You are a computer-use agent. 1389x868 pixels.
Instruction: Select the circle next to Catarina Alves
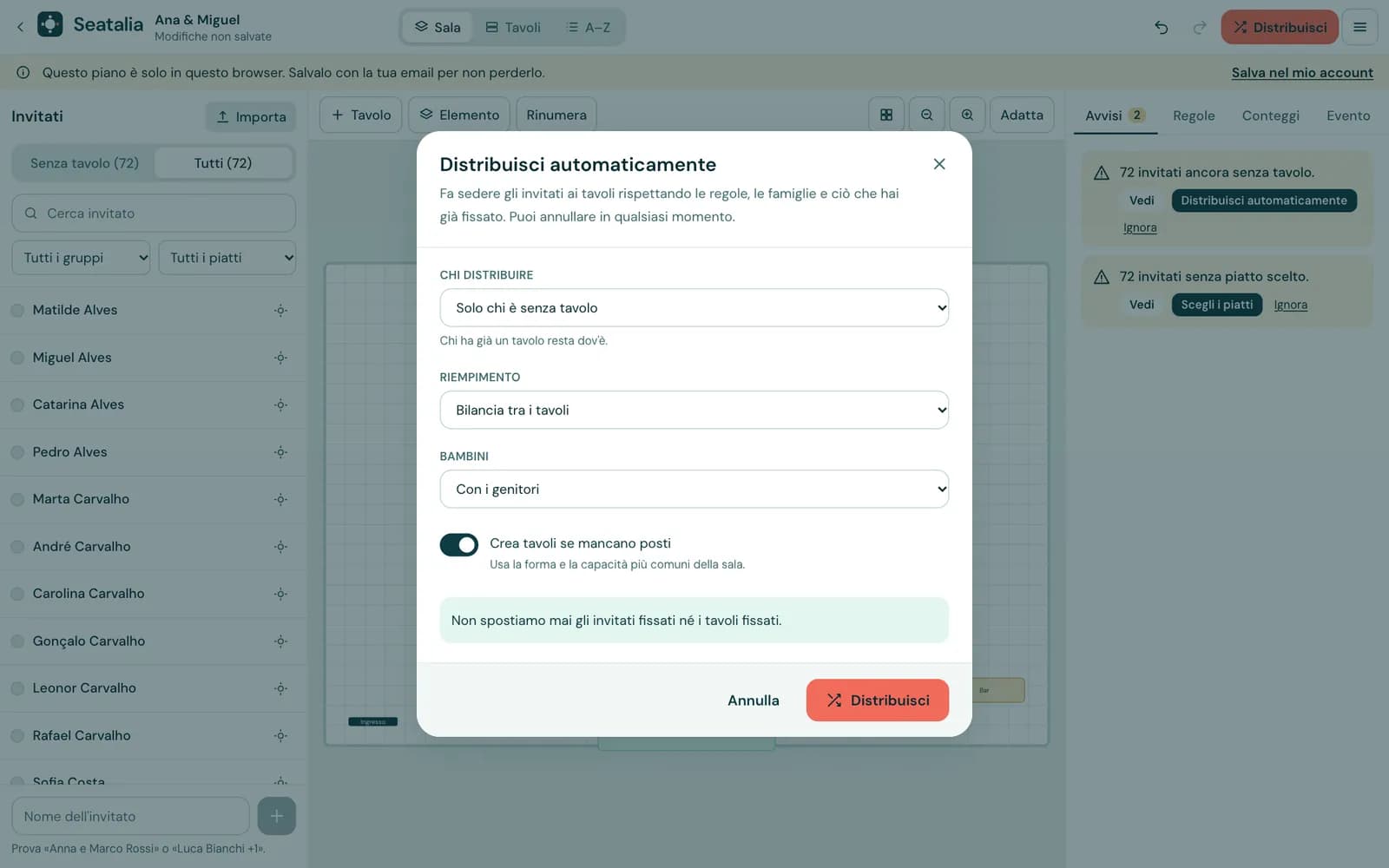[17, 404]
